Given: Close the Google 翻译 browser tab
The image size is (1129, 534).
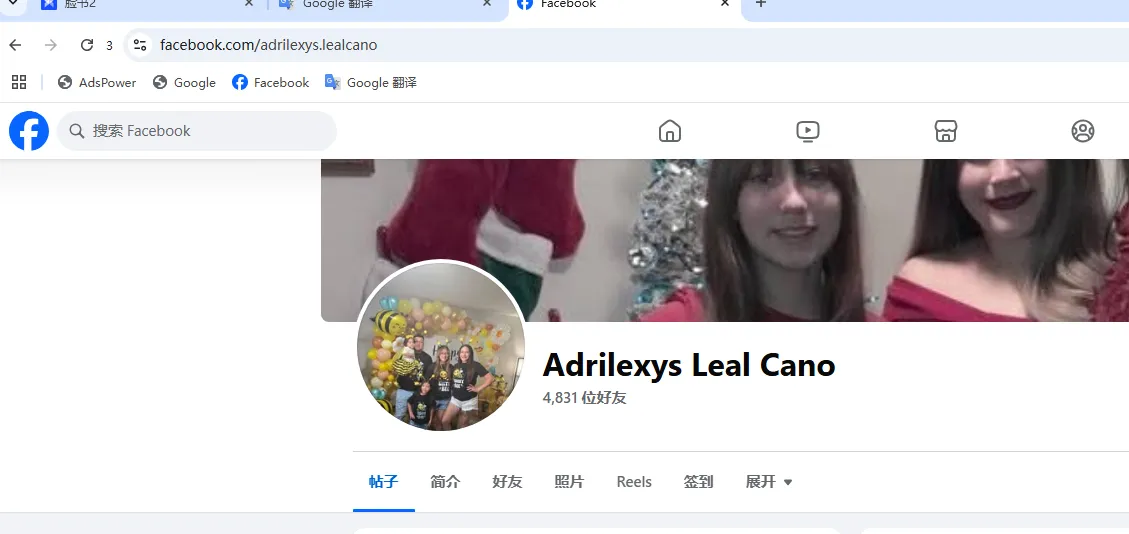Looking at the screenshot, I should point(487,4).
